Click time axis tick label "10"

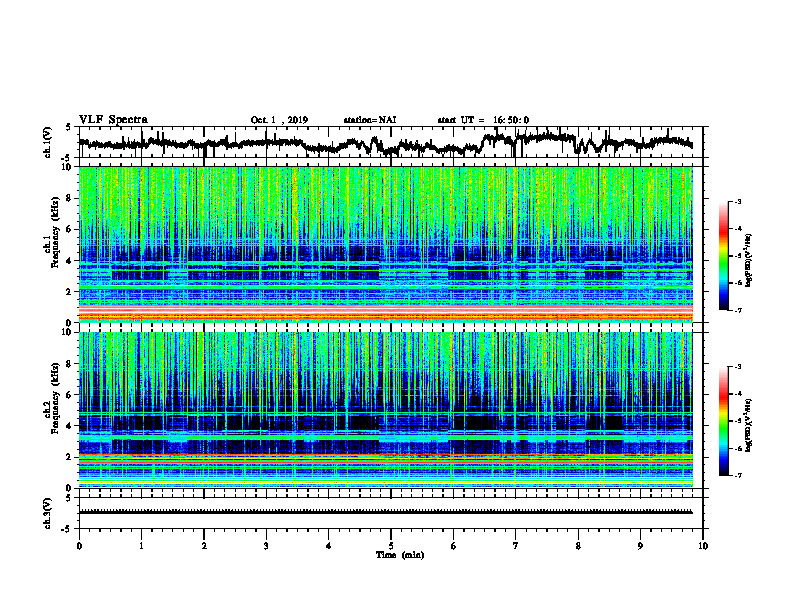[703, 546]
